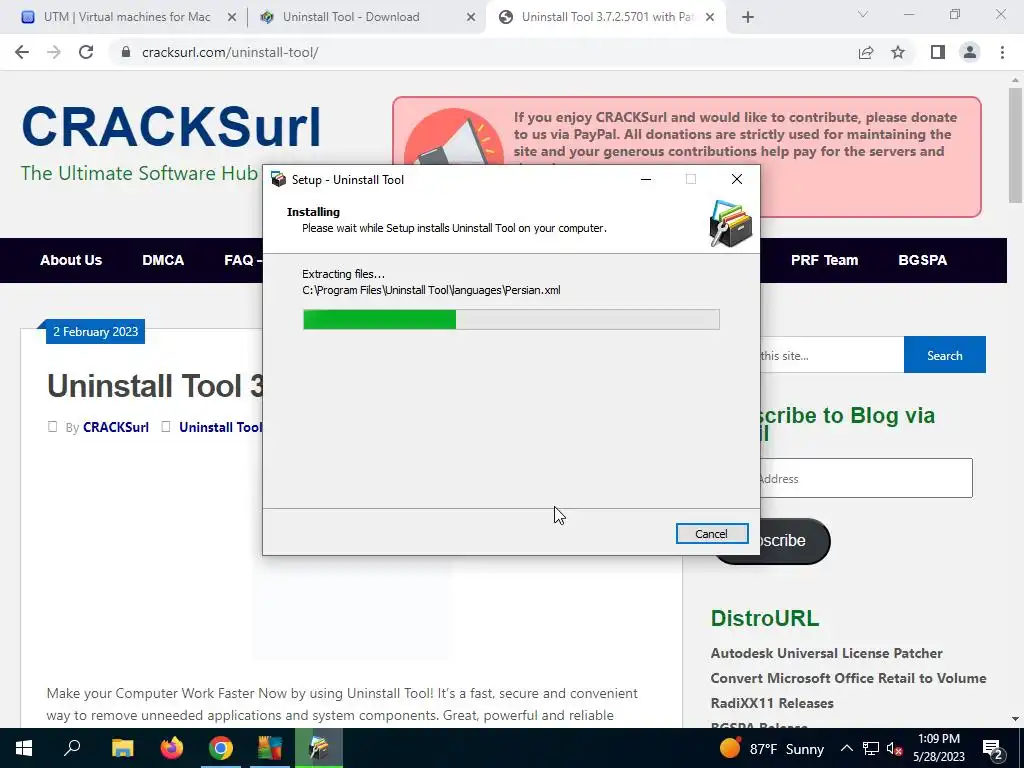Close the Uninstall Tool - Download tab
The image size is (1024, 768).
click(x=471, y=18)
